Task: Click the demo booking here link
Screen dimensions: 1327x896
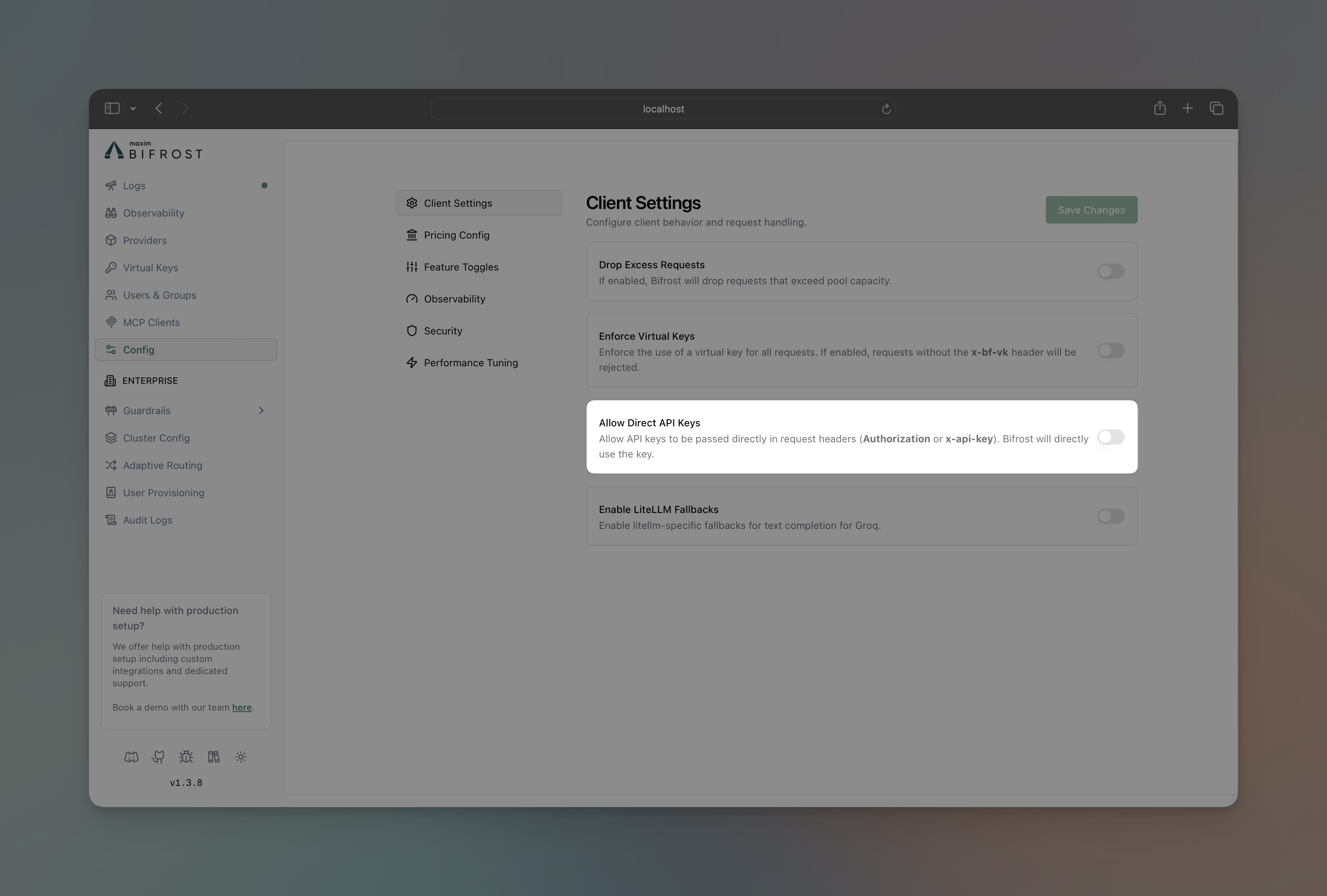Action: pos(242,708)
